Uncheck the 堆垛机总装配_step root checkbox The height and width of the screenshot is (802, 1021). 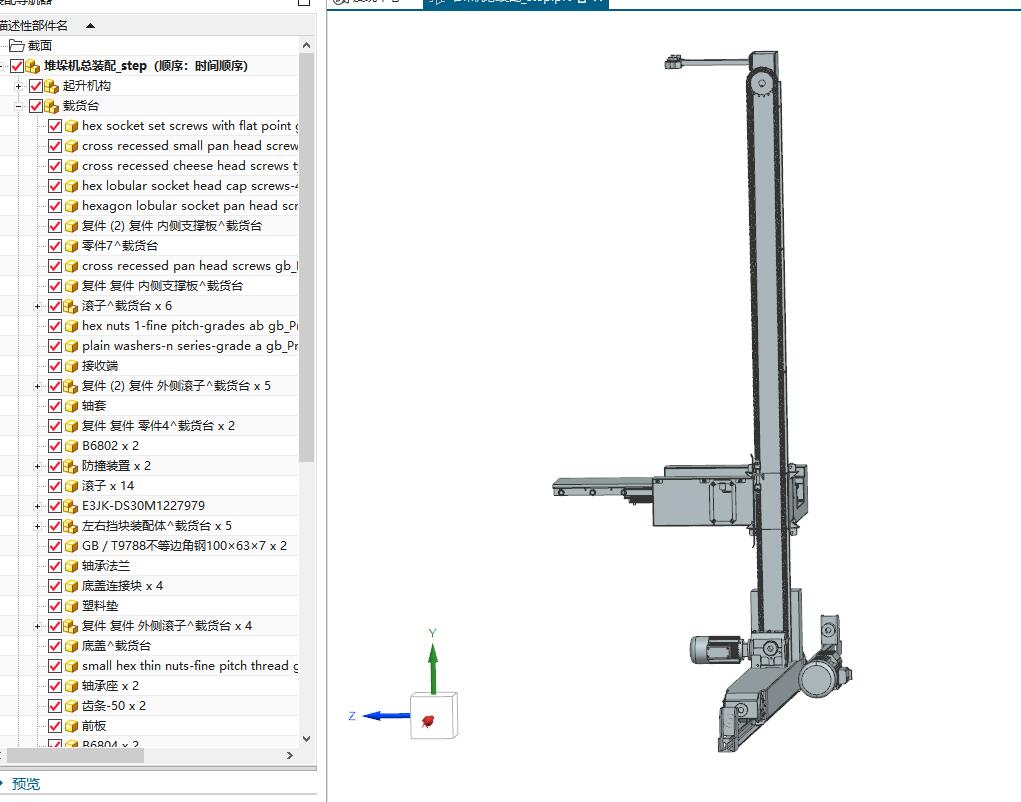tap(17, 66)
